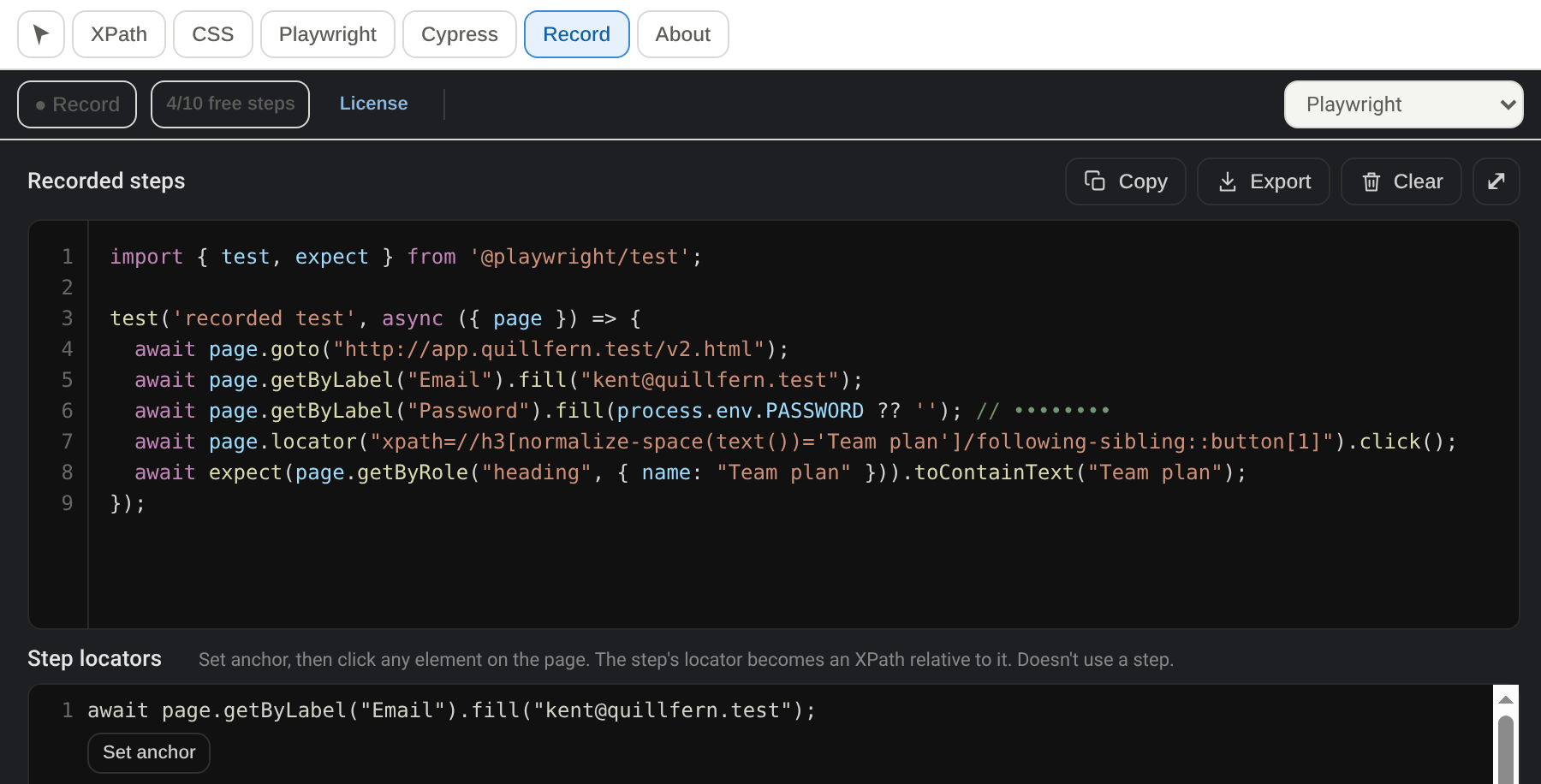1541x784 pixels.
Task: Expand the code editor to fullscreen
Action: 1496,181
